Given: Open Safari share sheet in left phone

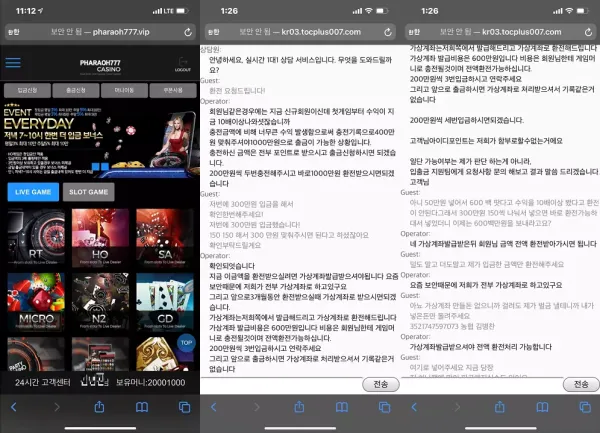Looking at the screenshot, I should [99, 407].
